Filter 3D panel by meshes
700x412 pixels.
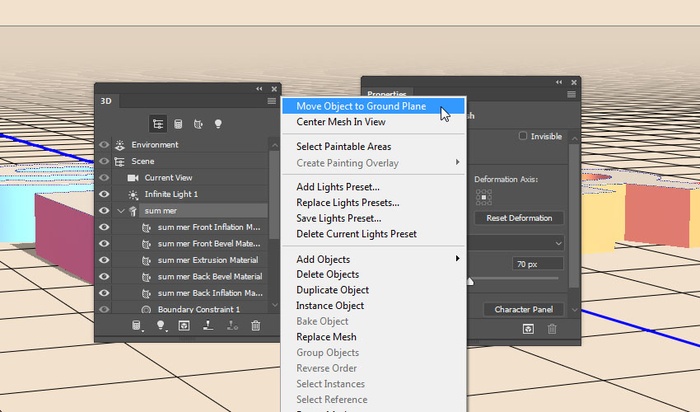pyautogui.click(x=178, y=124)
